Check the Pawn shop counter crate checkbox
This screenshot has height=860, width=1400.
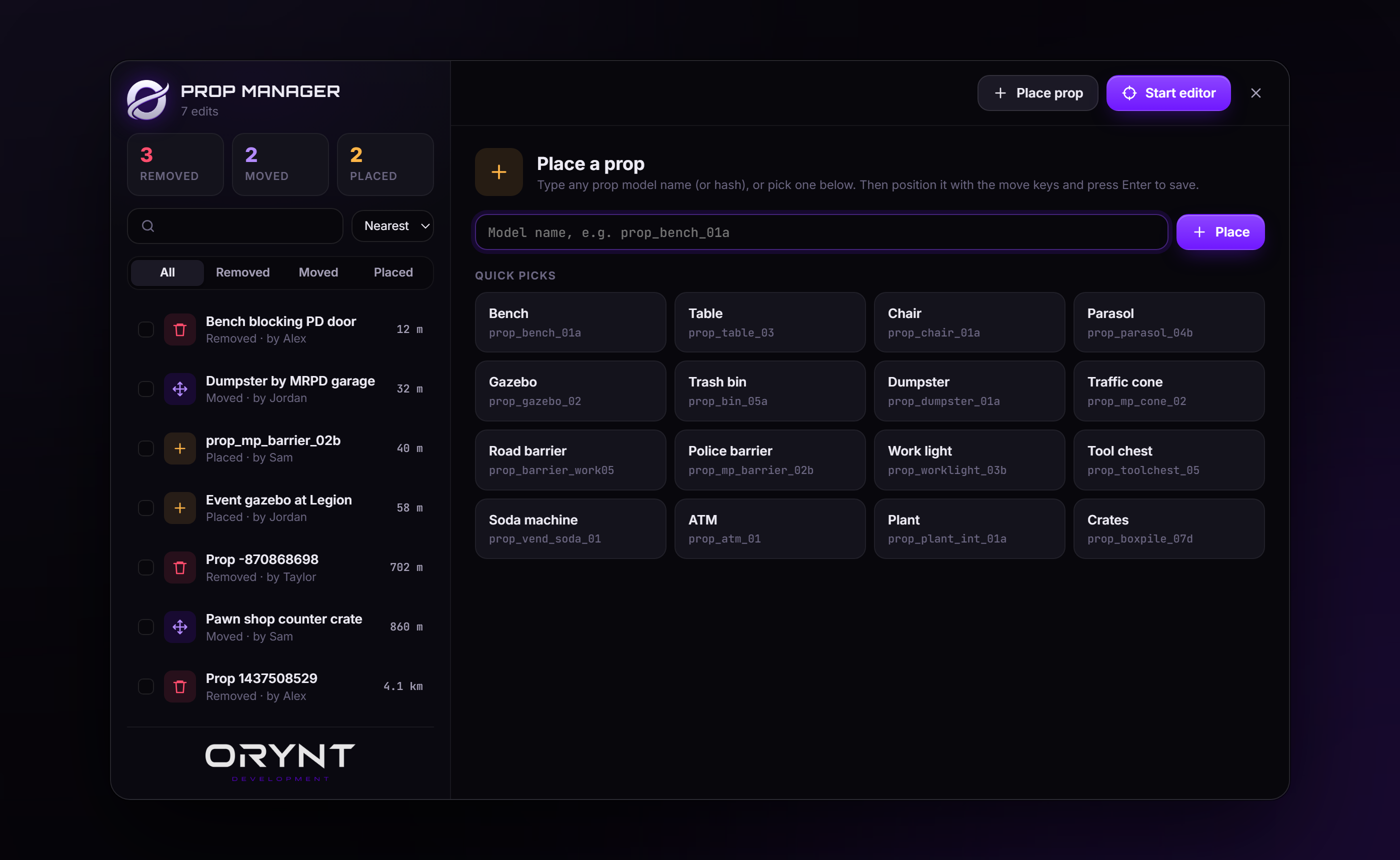[146, 627]
